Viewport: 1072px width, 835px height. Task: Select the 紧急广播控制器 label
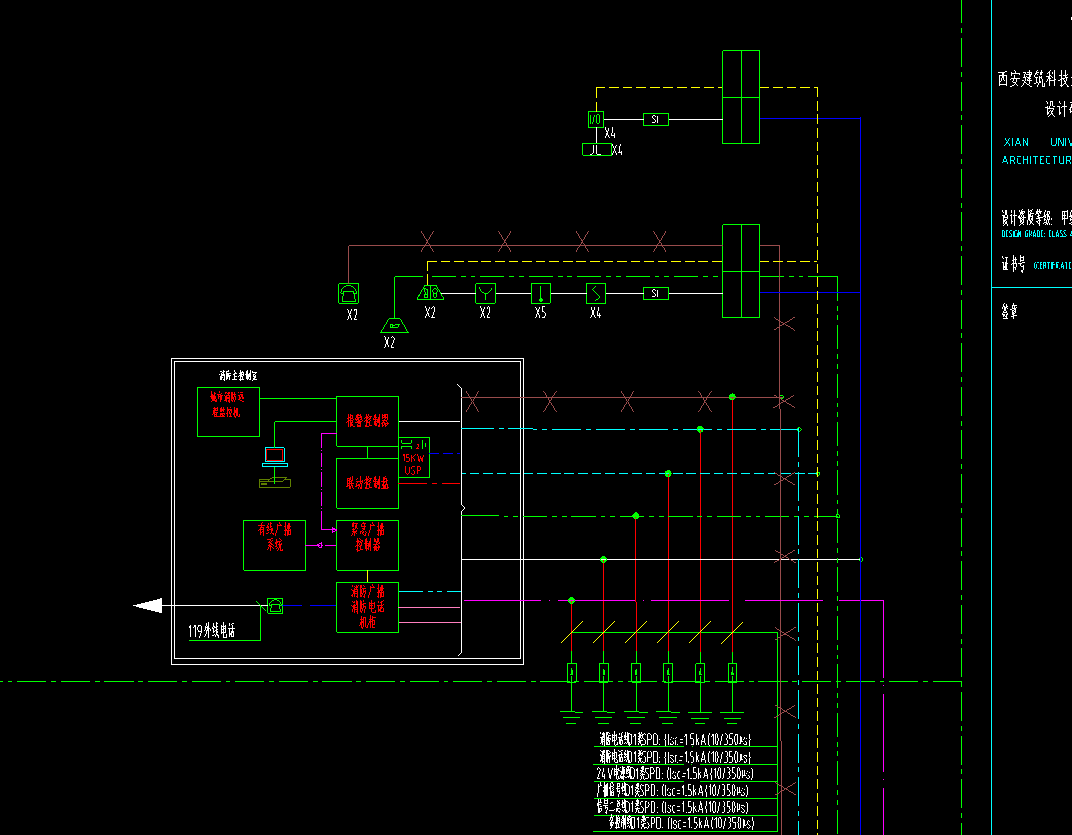click(x=367, y=537)
